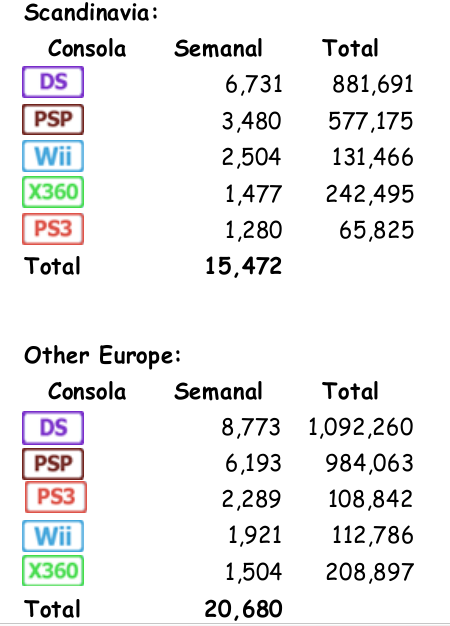
Task: Click the PS3 badge in Other Europe
Action: (x=56, y=497)
